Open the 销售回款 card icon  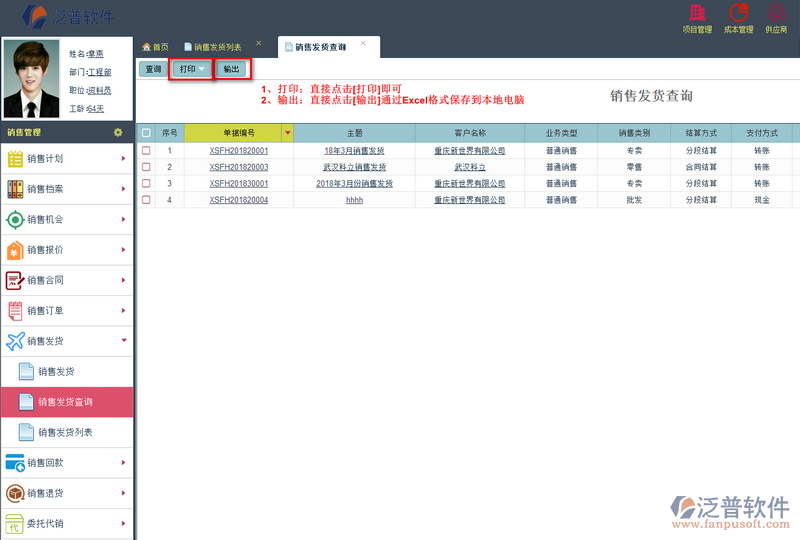click(x=15, y=463)
